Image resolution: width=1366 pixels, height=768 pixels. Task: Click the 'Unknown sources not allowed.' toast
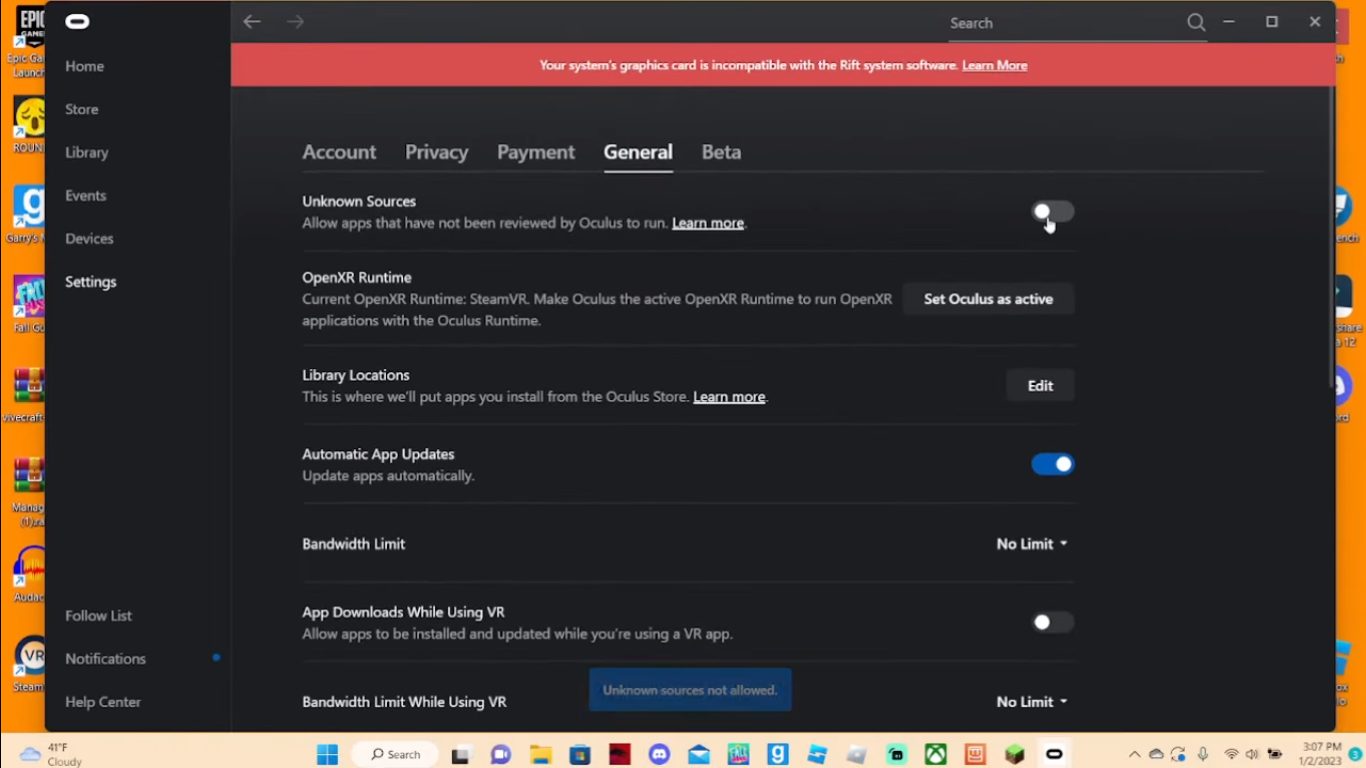pos(690,690)
